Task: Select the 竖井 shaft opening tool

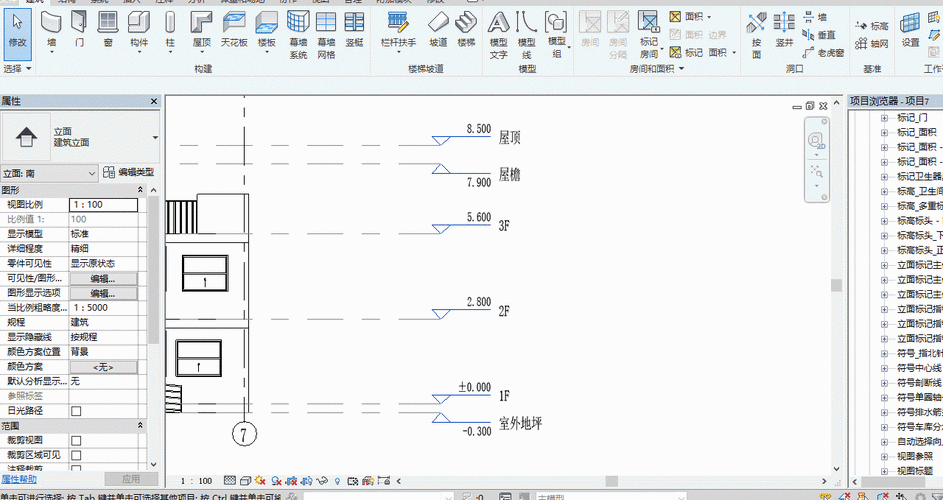Action: (x=784, y=29)
